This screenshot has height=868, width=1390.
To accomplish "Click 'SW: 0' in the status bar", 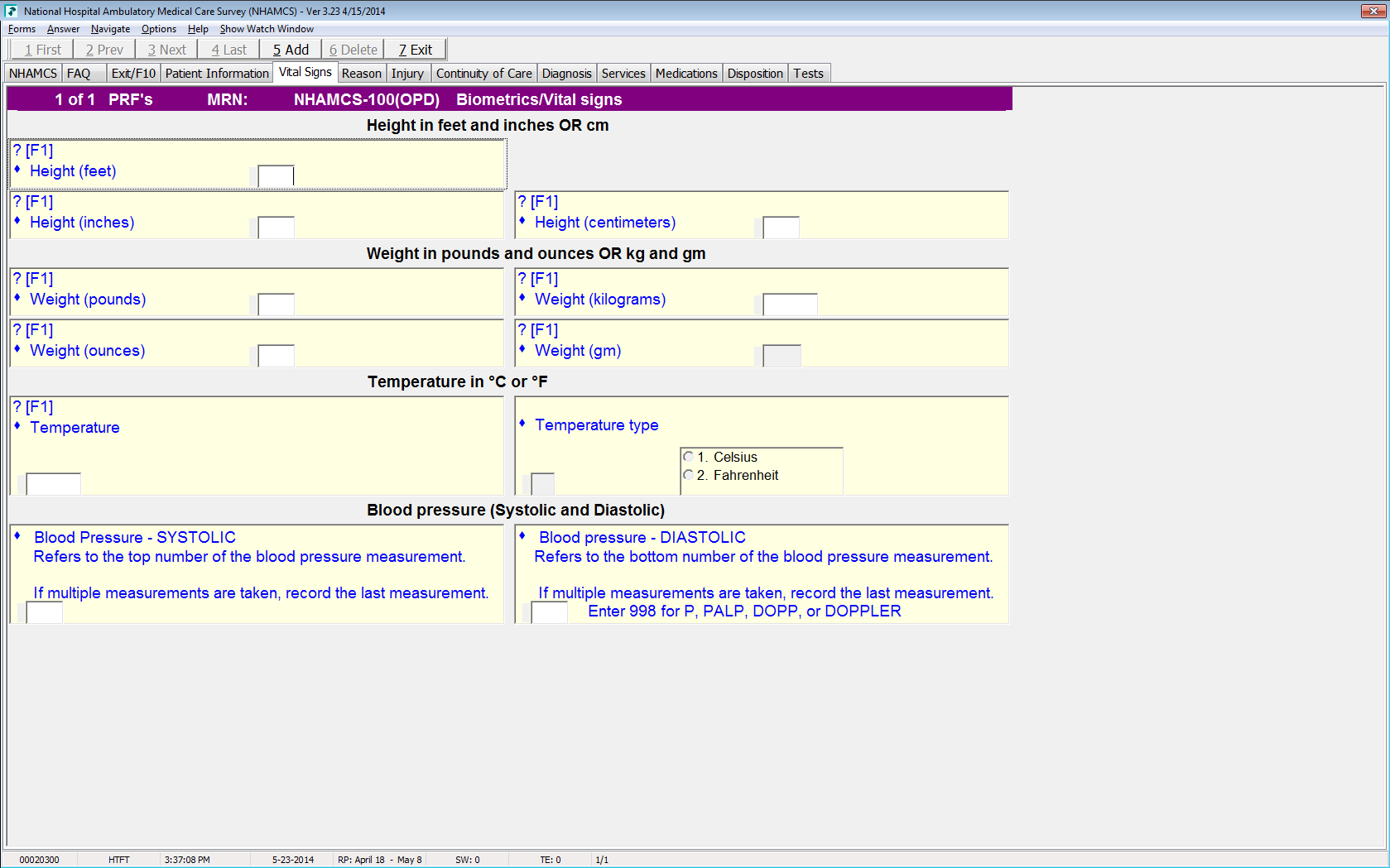I will click(468, 860).
